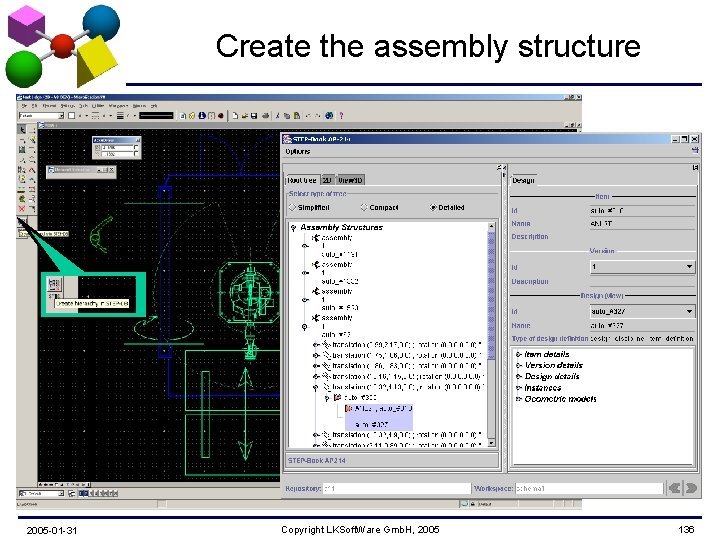
Task: Expand the Version details node
Action: 518,366
